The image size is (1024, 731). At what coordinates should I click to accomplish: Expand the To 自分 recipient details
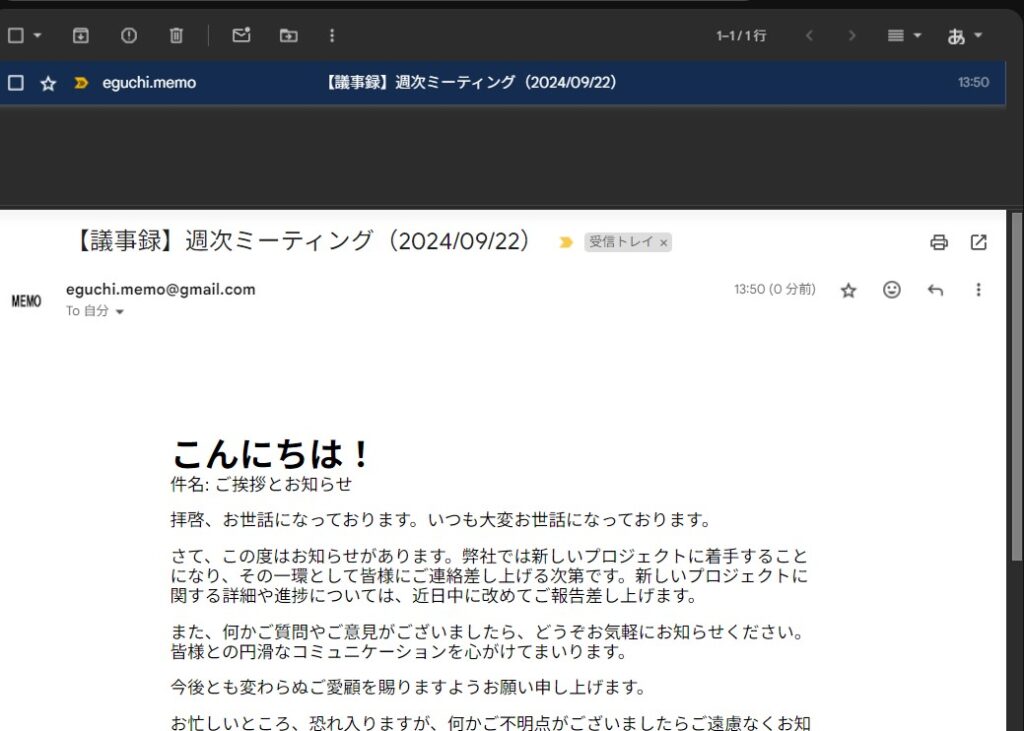[x=118, y=311]
